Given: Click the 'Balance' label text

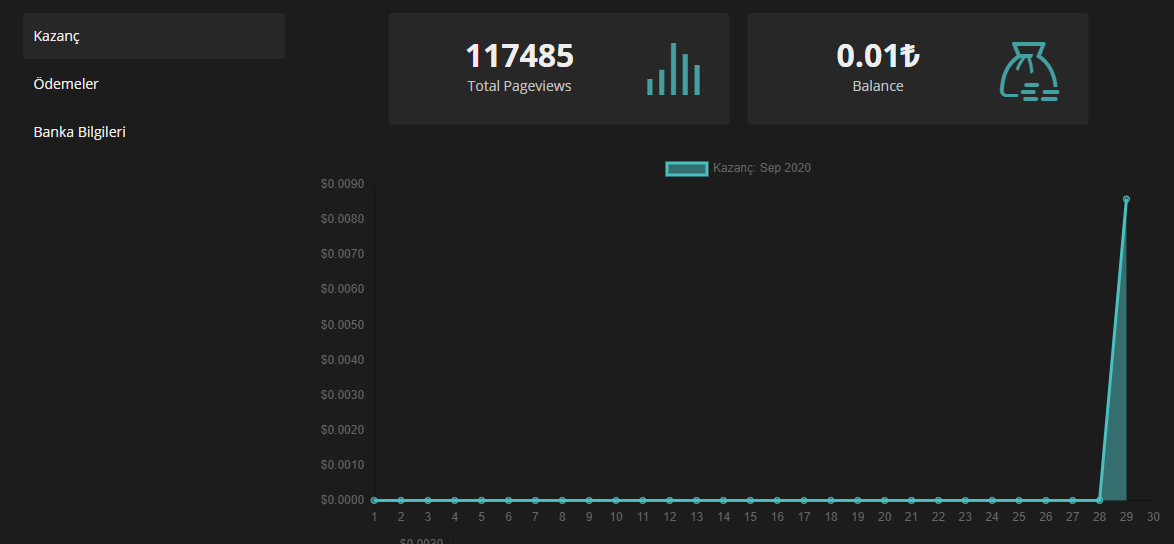Looking at the screenshot, I should pyautogui.click(x=877, y=86).
